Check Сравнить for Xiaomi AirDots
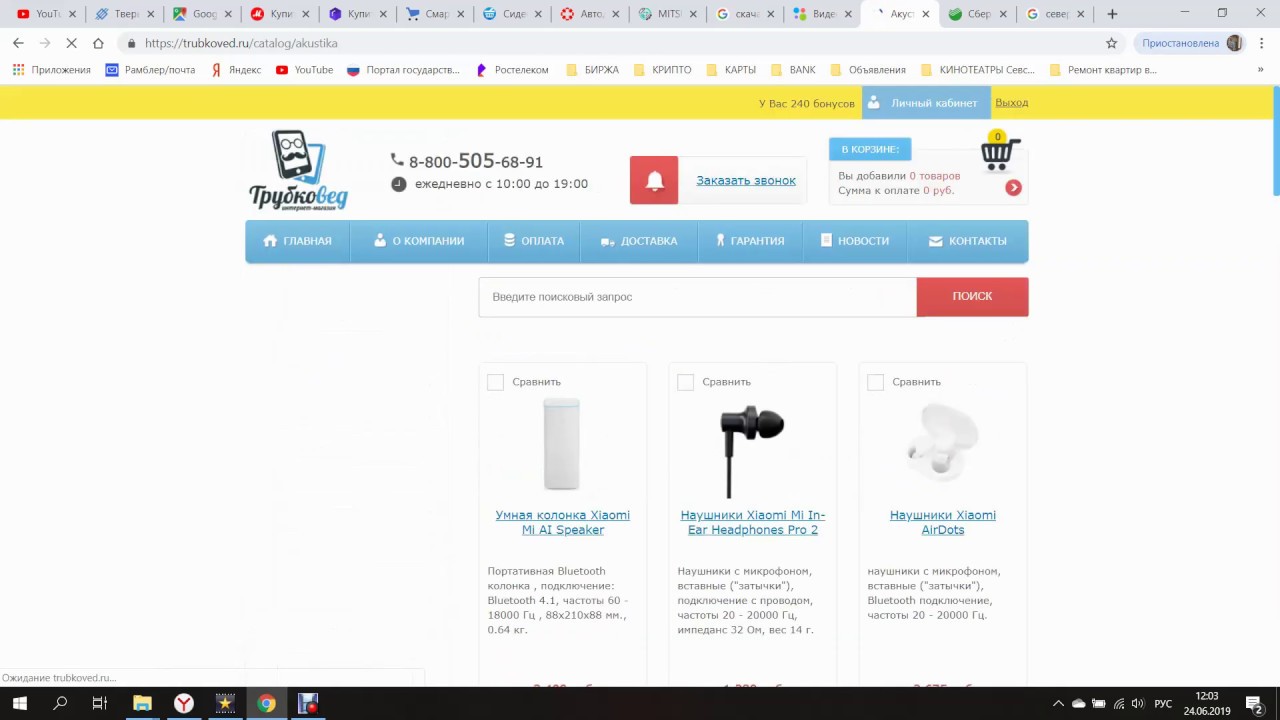The image size is (1280, 720). 875,382
